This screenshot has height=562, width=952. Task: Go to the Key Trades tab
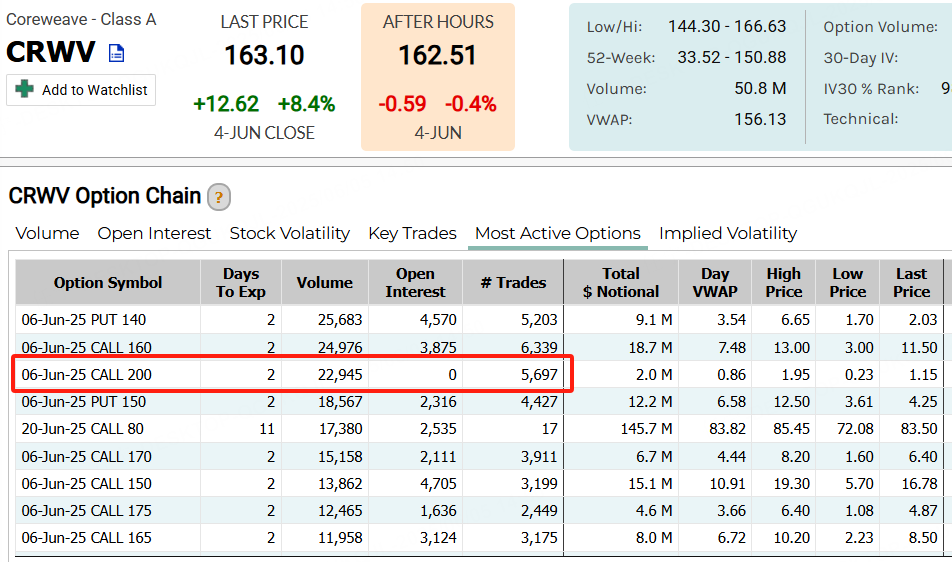pyautogui.click(x=412, y=233)
